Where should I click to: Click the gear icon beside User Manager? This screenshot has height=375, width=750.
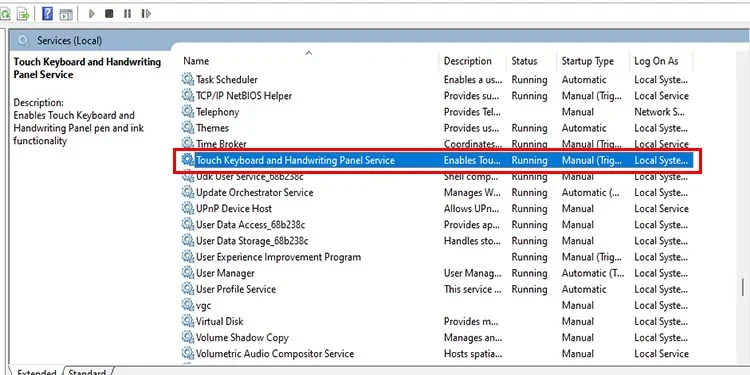[x=188, y=273]
